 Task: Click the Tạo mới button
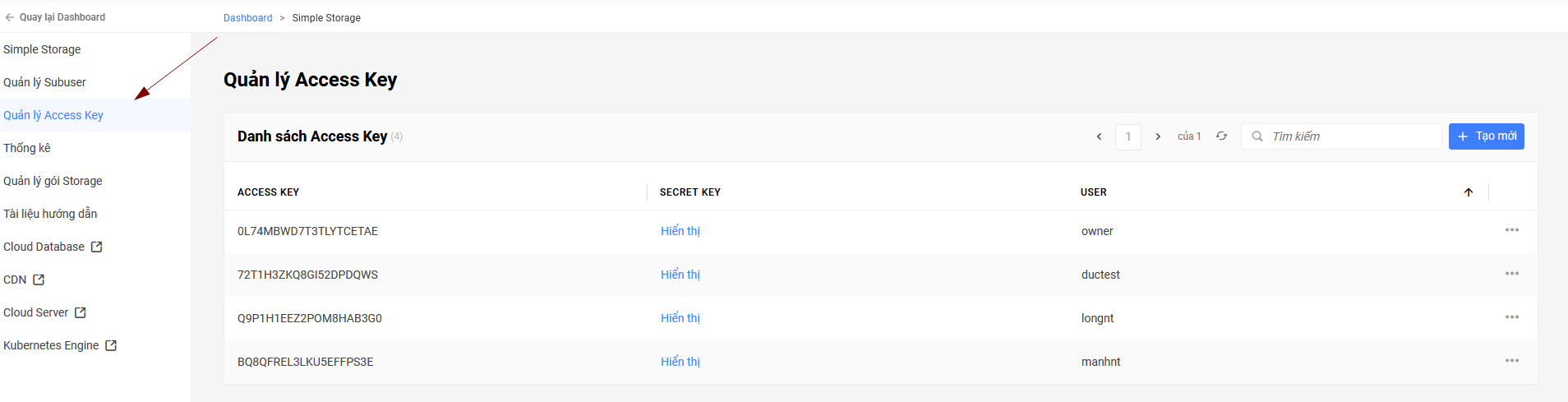pos(1486,136)
